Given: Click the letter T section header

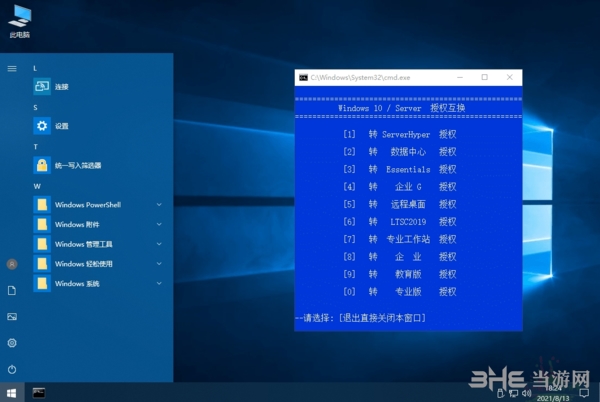Looking at the screenshot, I should pyautogui.click(x=35, y=147).
